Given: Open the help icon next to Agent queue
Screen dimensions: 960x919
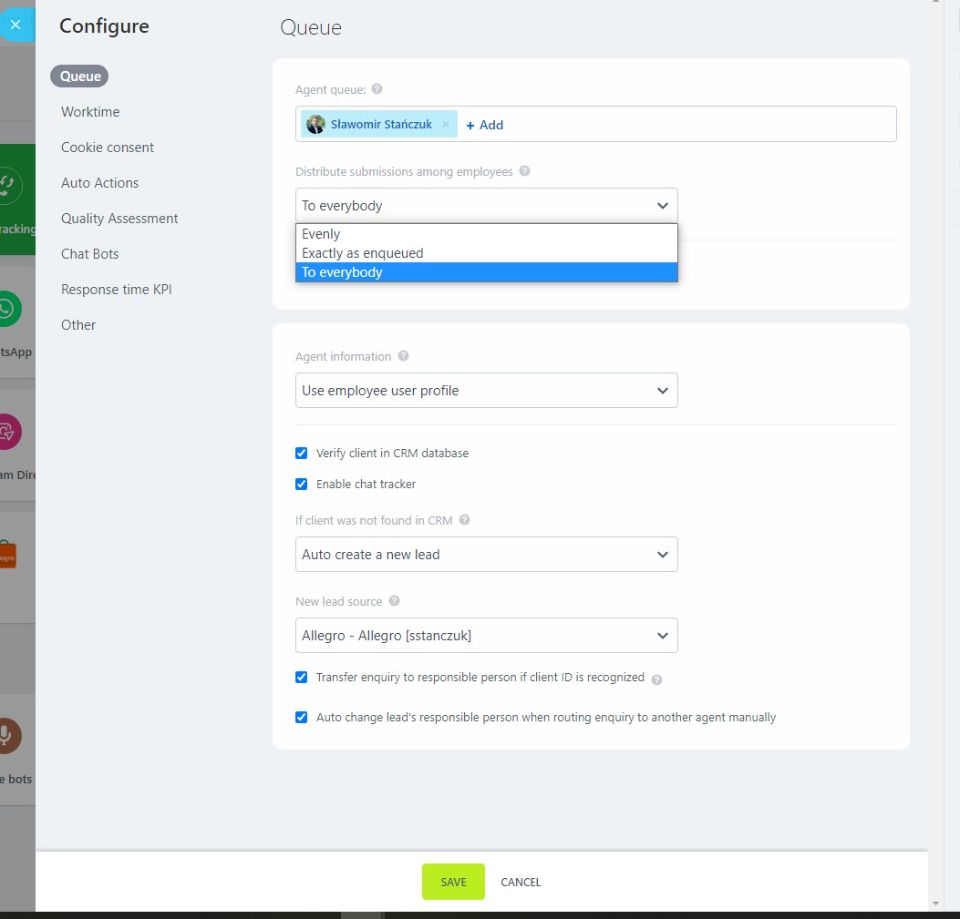Looking at the screenshot, I should pos(375,87).
